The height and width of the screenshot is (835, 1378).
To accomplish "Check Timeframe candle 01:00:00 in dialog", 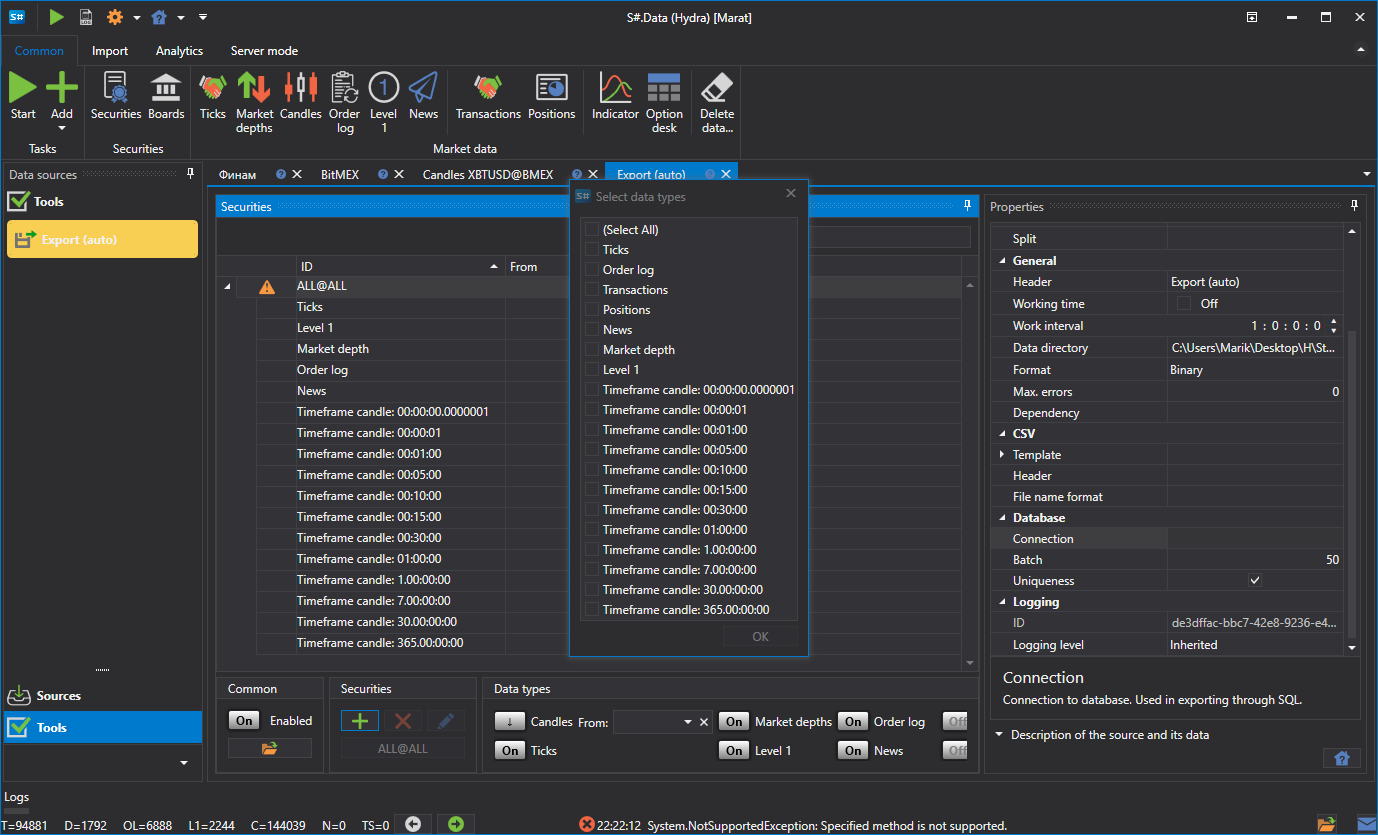I will [x=592, y=530].
